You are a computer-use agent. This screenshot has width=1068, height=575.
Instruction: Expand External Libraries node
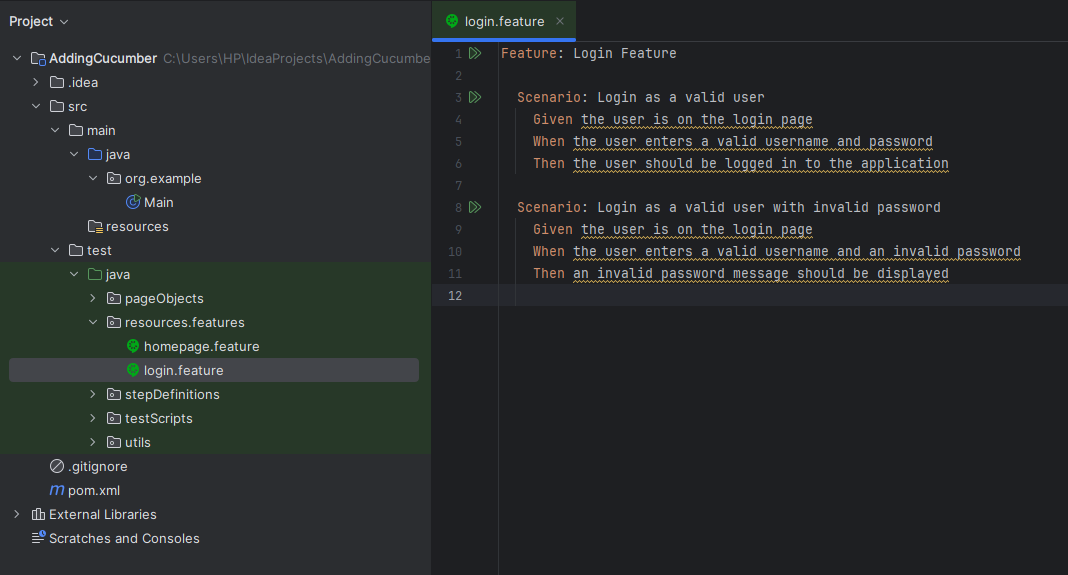tap(17, 514)
